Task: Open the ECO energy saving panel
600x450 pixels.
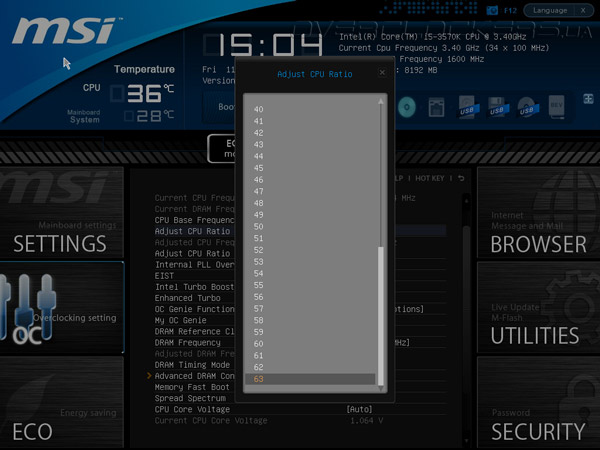Action: point(61,403)
